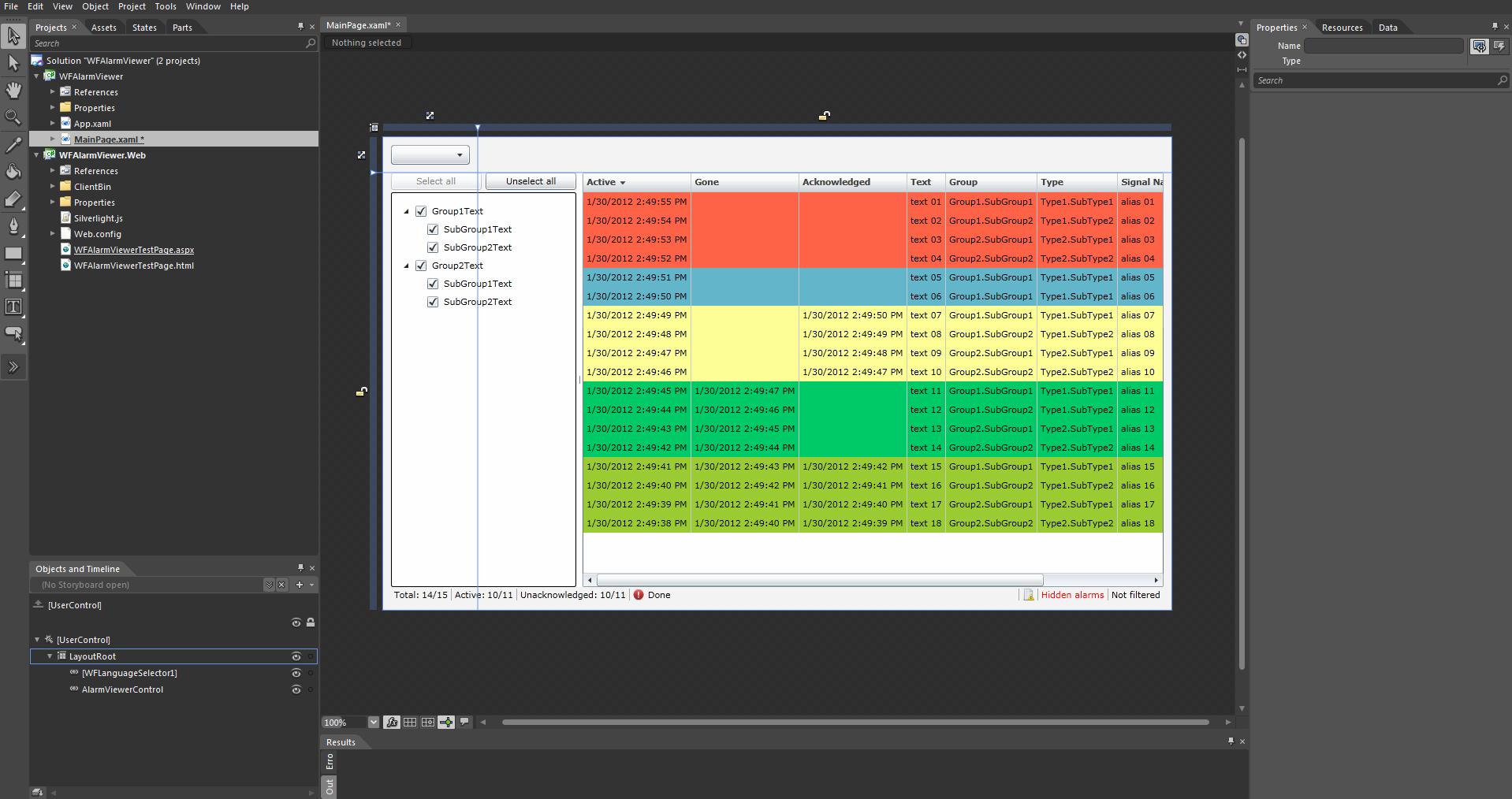The height and width of the screenshot is (799, 1512).
Task: Select the Pen tool
Action: click(x=13, y=227)
